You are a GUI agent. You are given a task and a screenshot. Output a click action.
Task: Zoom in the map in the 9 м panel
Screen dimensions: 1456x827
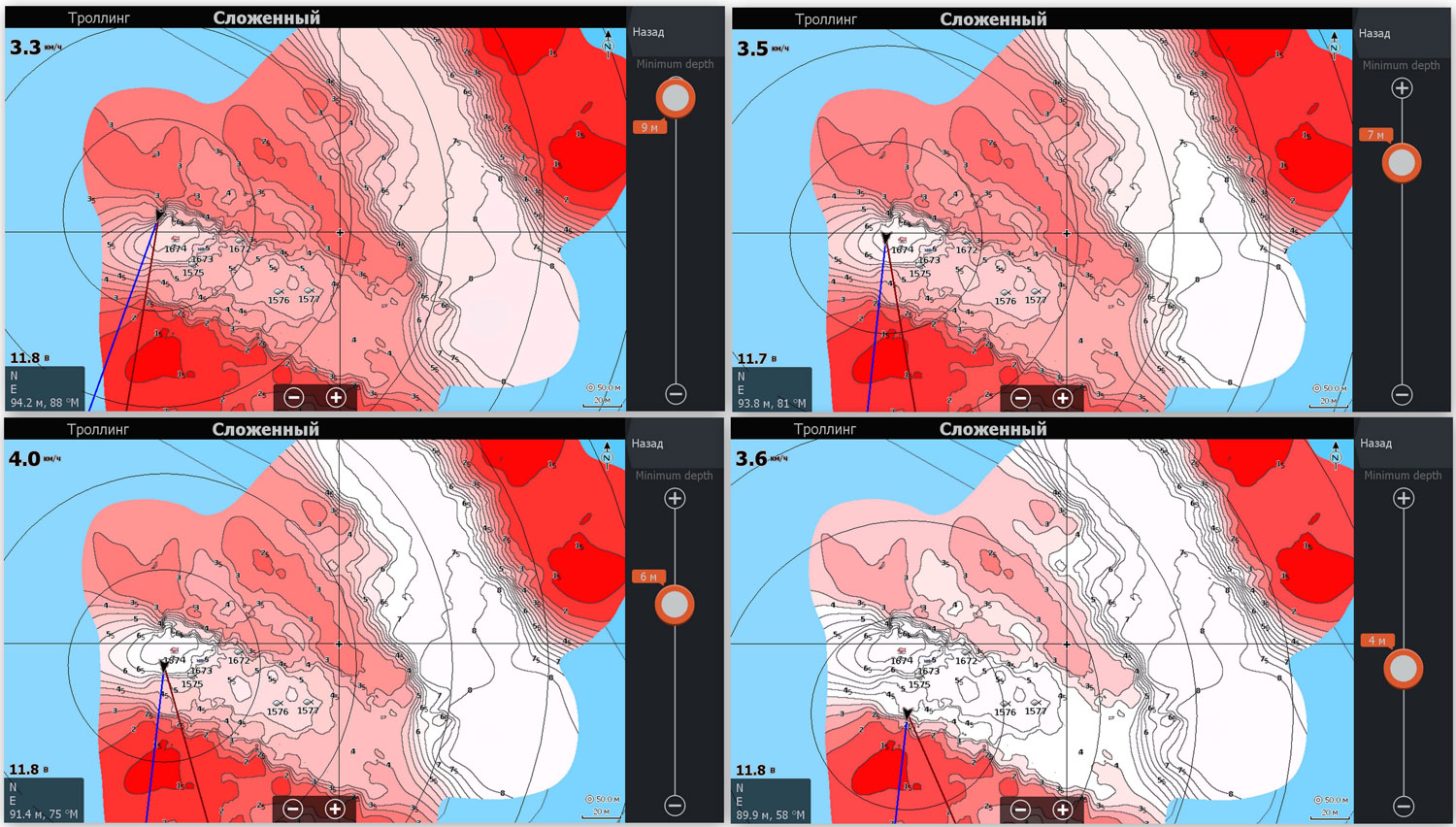pos(336,397)
